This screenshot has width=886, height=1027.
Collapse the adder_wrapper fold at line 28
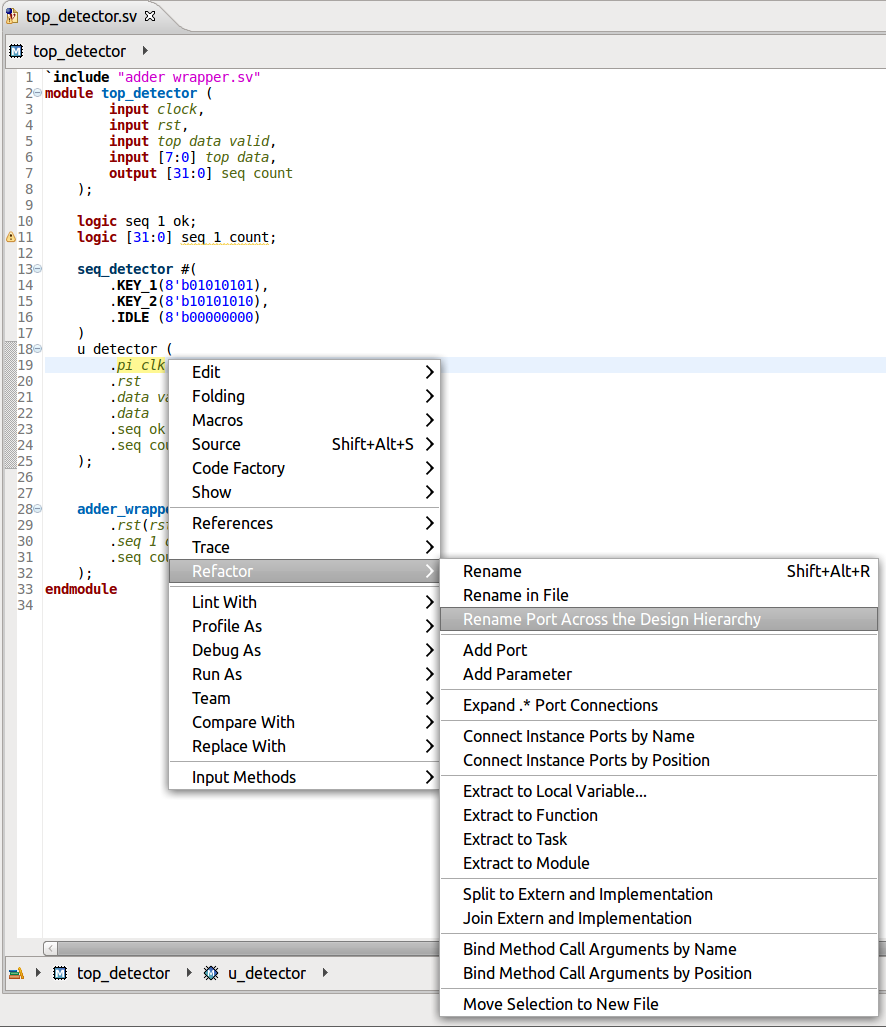pyautogui.click(x=36, y=509)
